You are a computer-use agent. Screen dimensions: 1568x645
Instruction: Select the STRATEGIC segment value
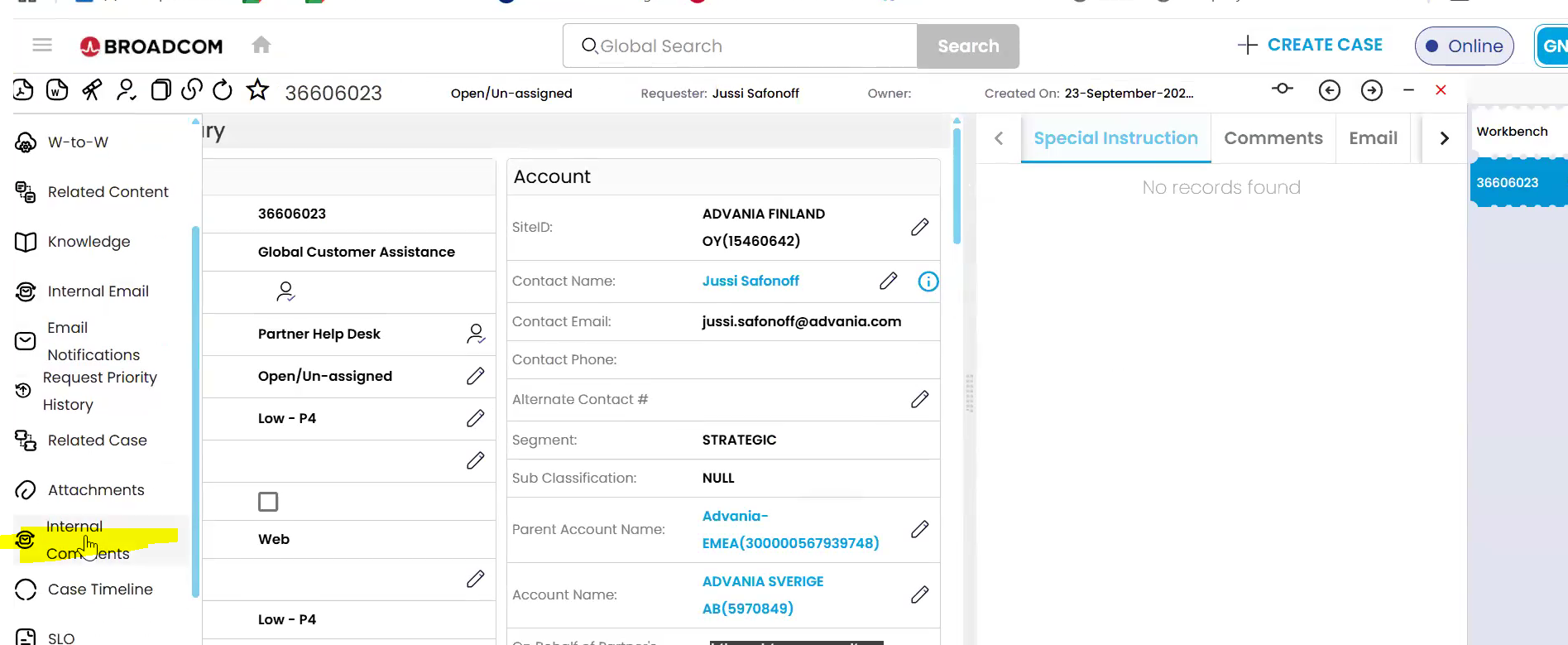pyautogui.click(x=739, y=440)
